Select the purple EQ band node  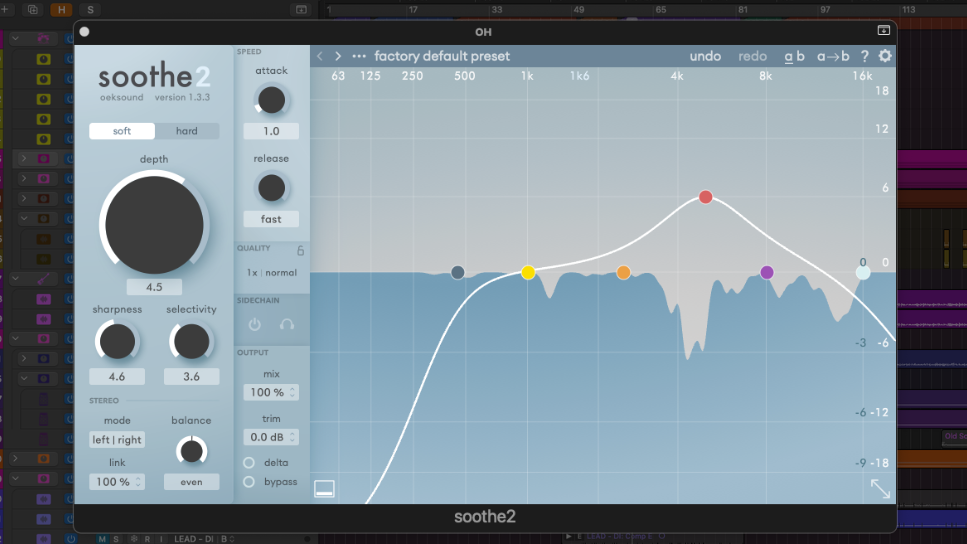[767, 273]
